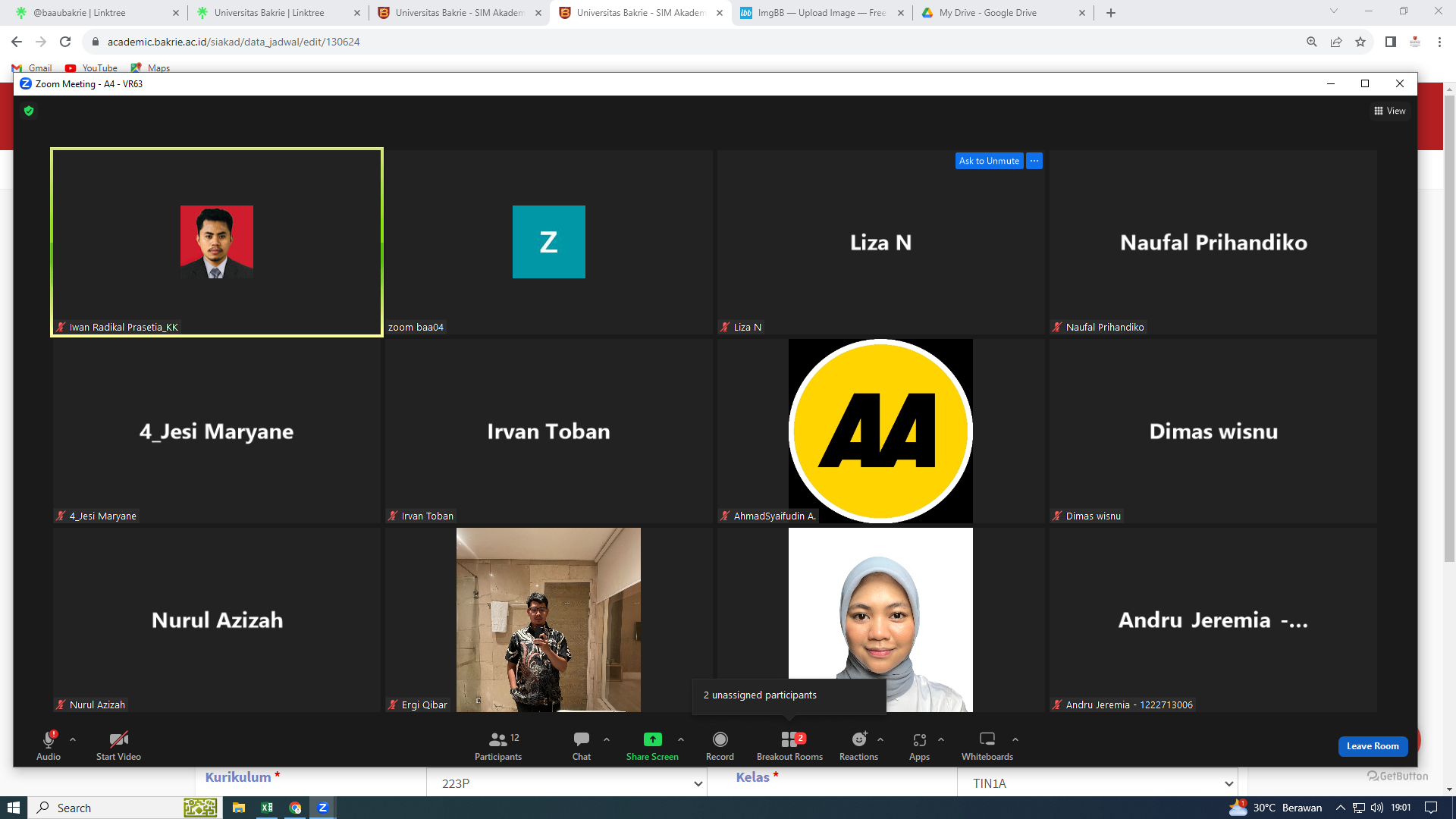
Task: Ask Liza N to unmute
Action: 989,161
